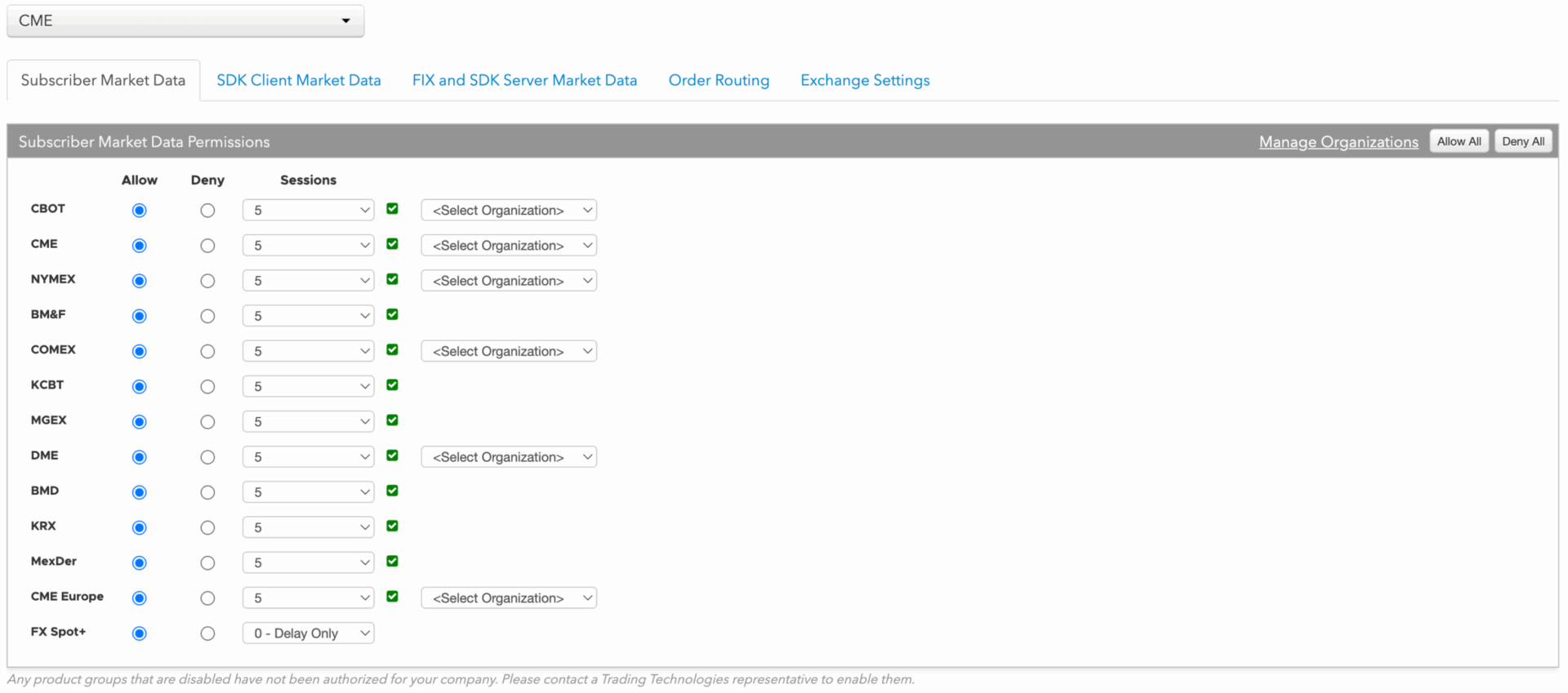Open KRX sessions dropdown
The height and width of the screenshot is (693, 1568).
pos(309,526)
